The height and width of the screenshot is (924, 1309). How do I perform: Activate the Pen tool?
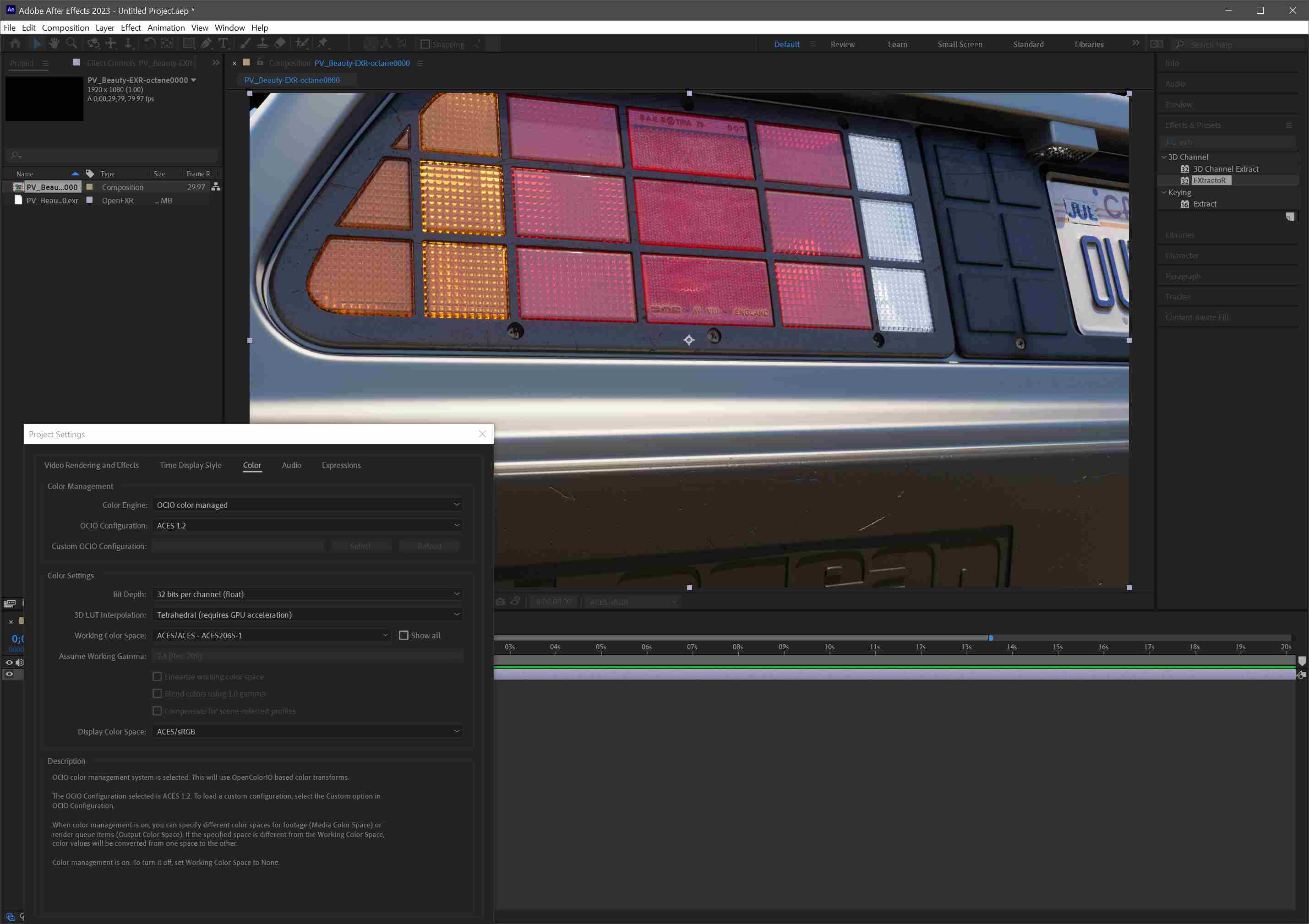pyautogui.click(x=206, y=43)
